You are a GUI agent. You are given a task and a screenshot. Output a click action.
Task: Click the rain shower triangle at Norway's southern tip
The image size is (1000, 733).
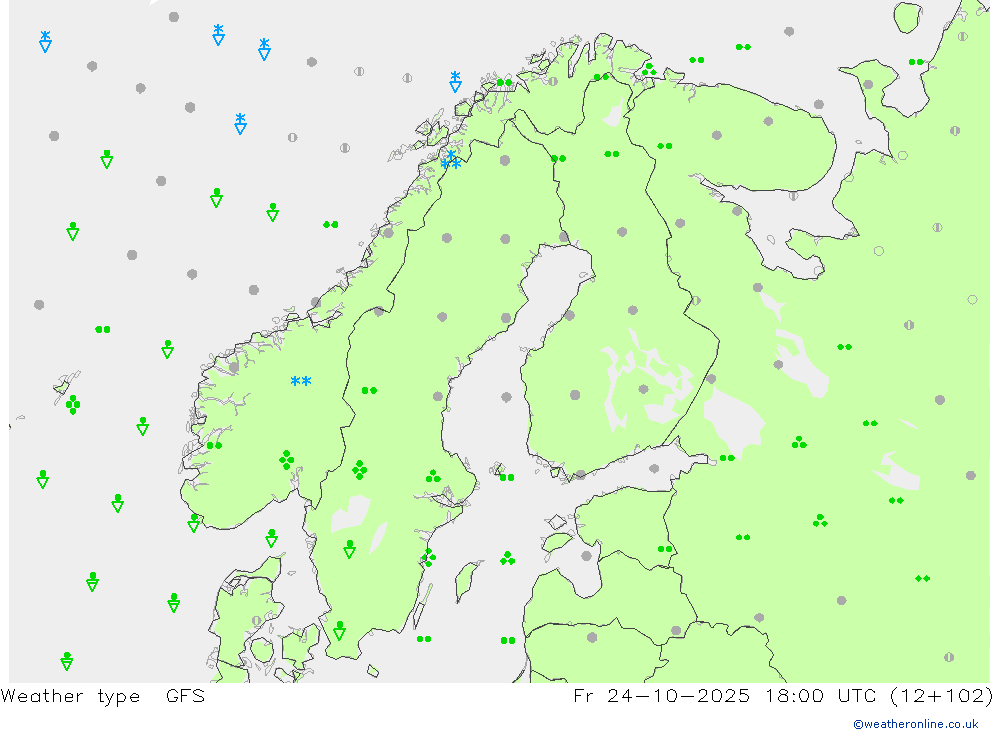[194, 523]
